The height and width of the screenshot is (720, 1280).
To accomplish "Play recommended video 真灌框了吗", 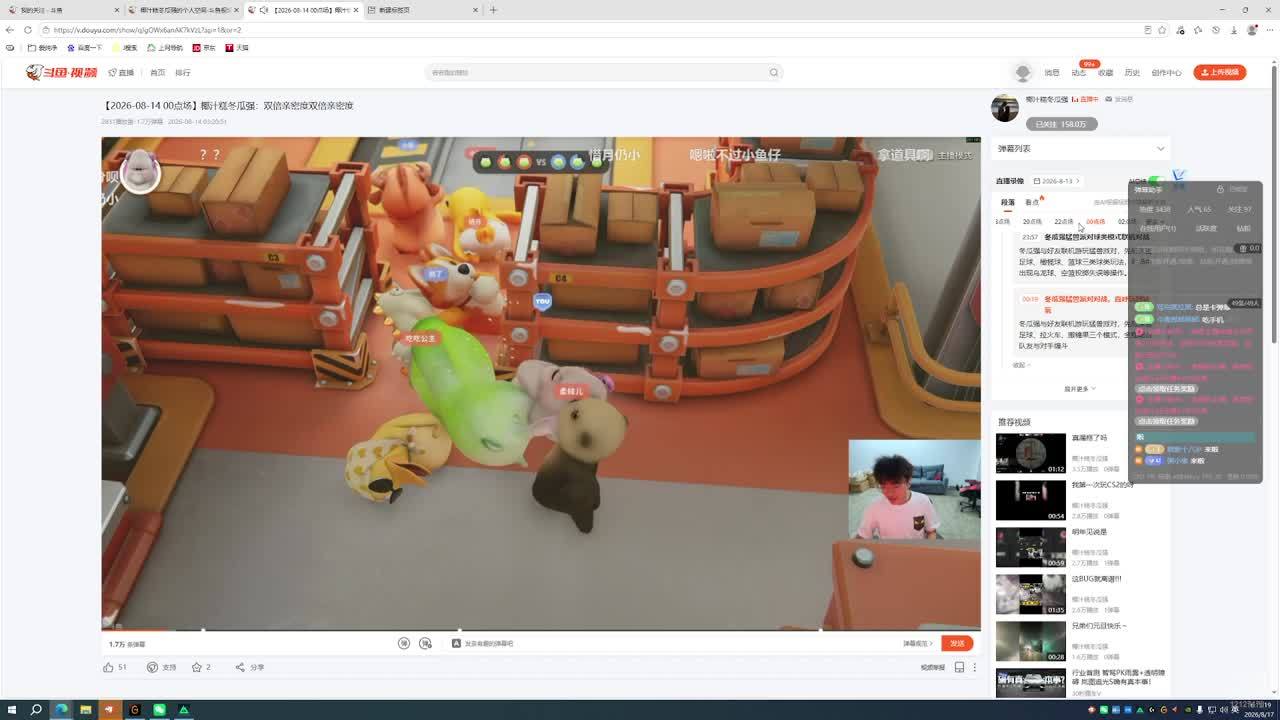I will [x=1031, y=454].
